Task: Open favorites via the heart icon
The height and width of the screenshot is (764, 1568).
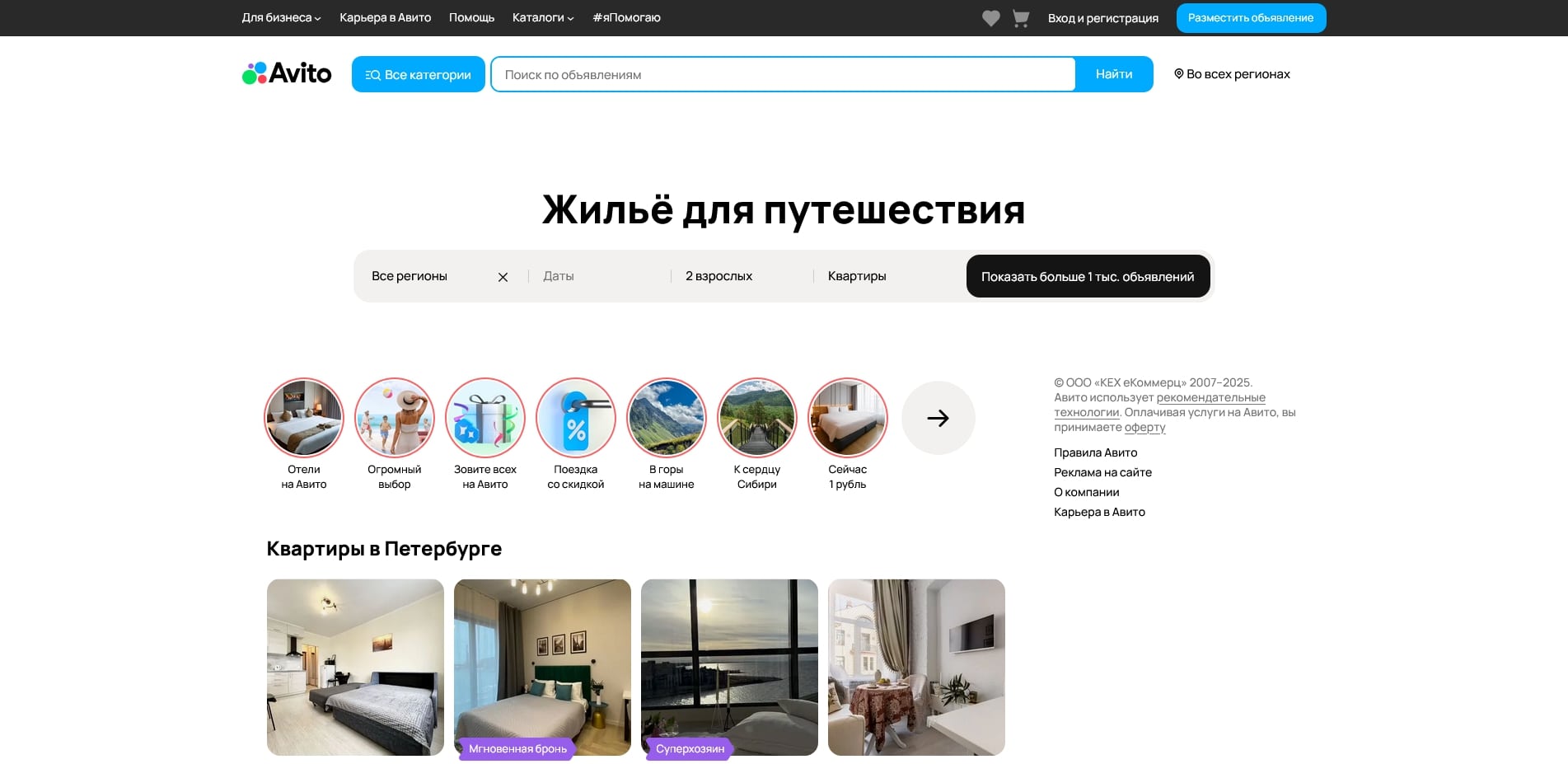Action: point(990,17)
